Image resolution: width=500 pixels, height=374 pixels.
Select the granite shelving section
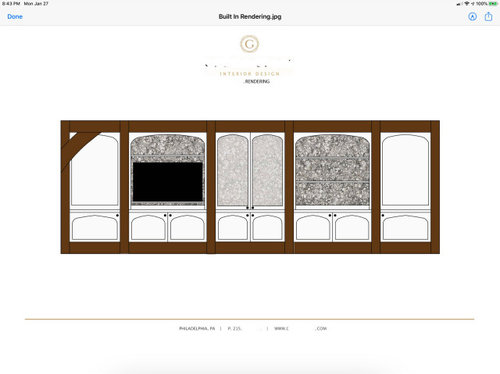pyautogui.click(x=332, y=170)
